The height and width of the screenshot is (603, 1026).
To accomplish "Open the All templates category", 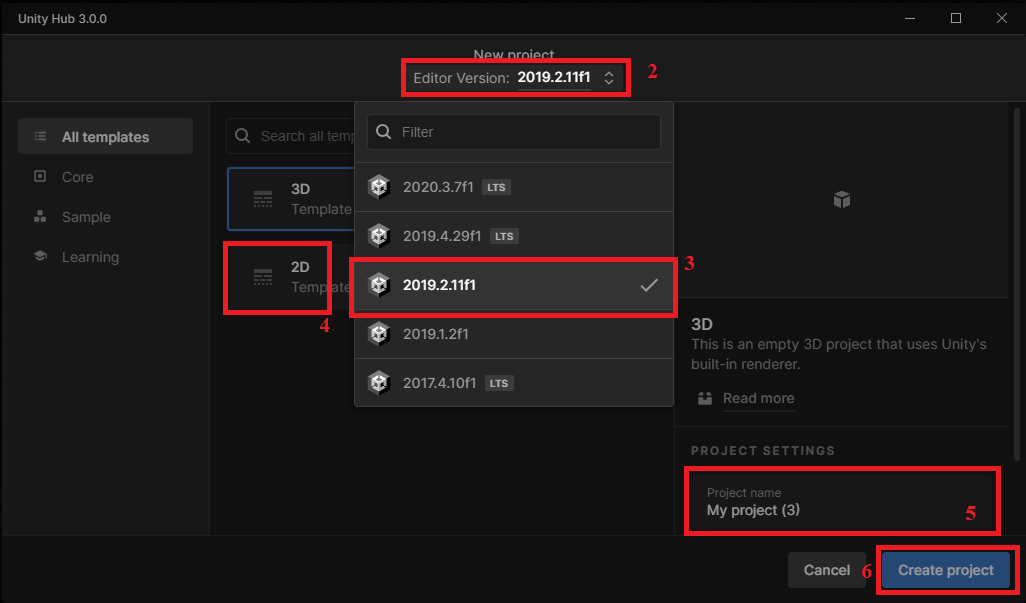I will click(105, 137).
